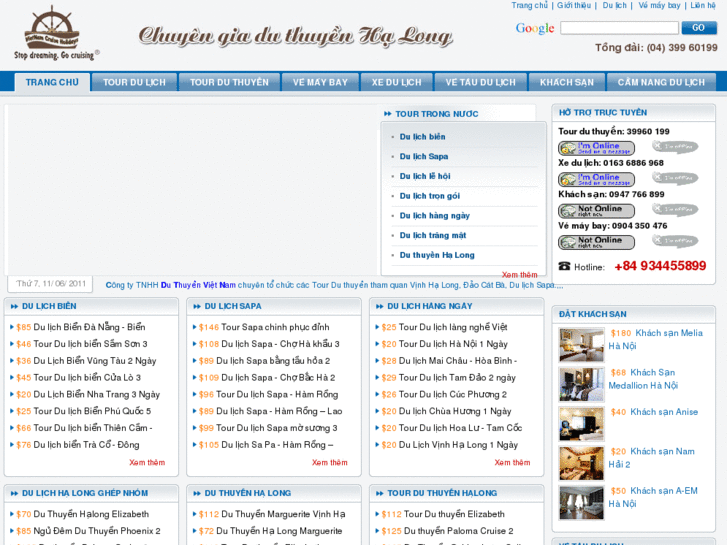Open the CẨM NANG DU LỊCH tab

(x=661, y=82)
